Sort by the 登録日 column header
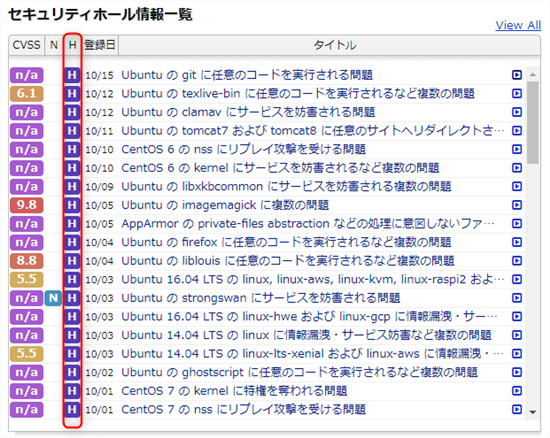 click(x=100, y=45)
